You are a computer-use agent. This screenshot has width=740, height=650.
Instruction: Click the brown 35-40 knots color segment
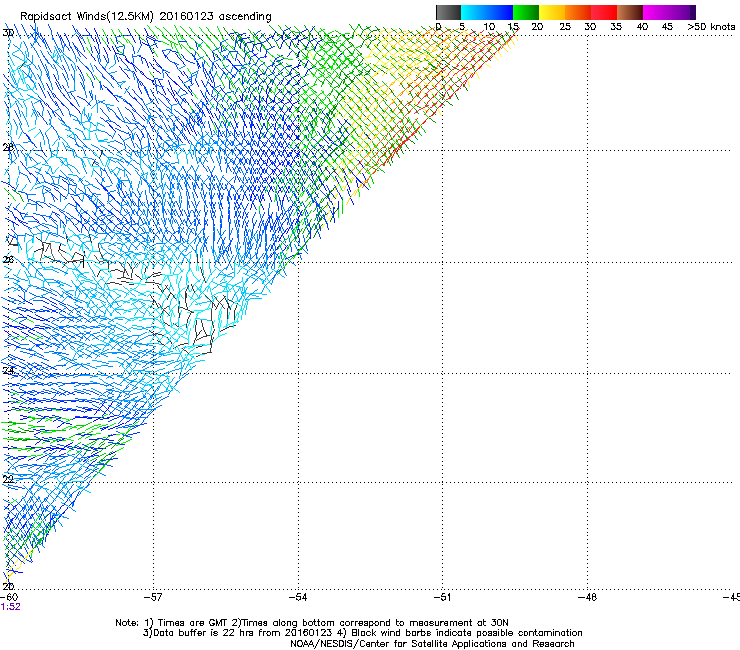point(630,12)
